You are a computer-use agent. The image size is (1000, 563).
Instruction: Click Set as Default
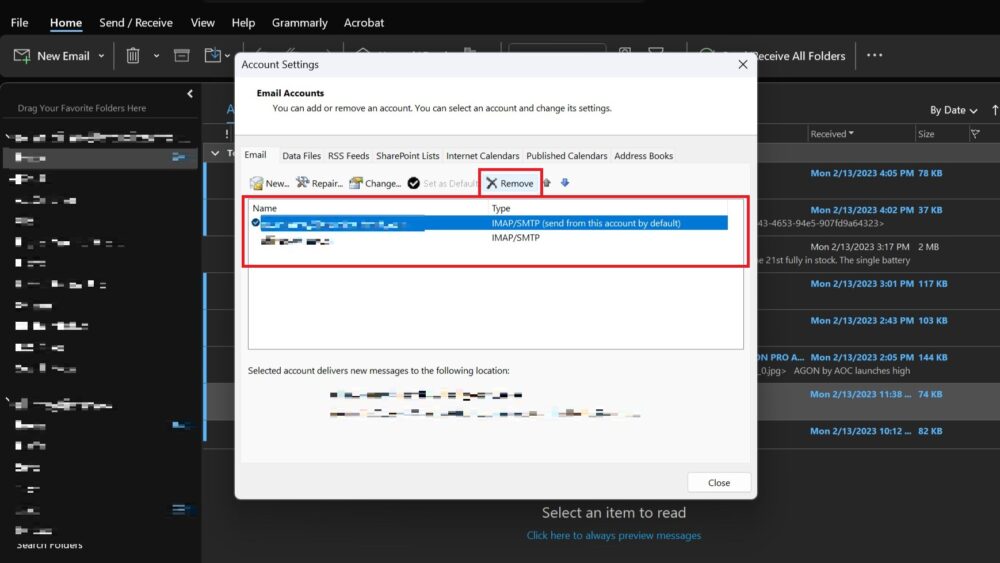[x=443, y=184]
